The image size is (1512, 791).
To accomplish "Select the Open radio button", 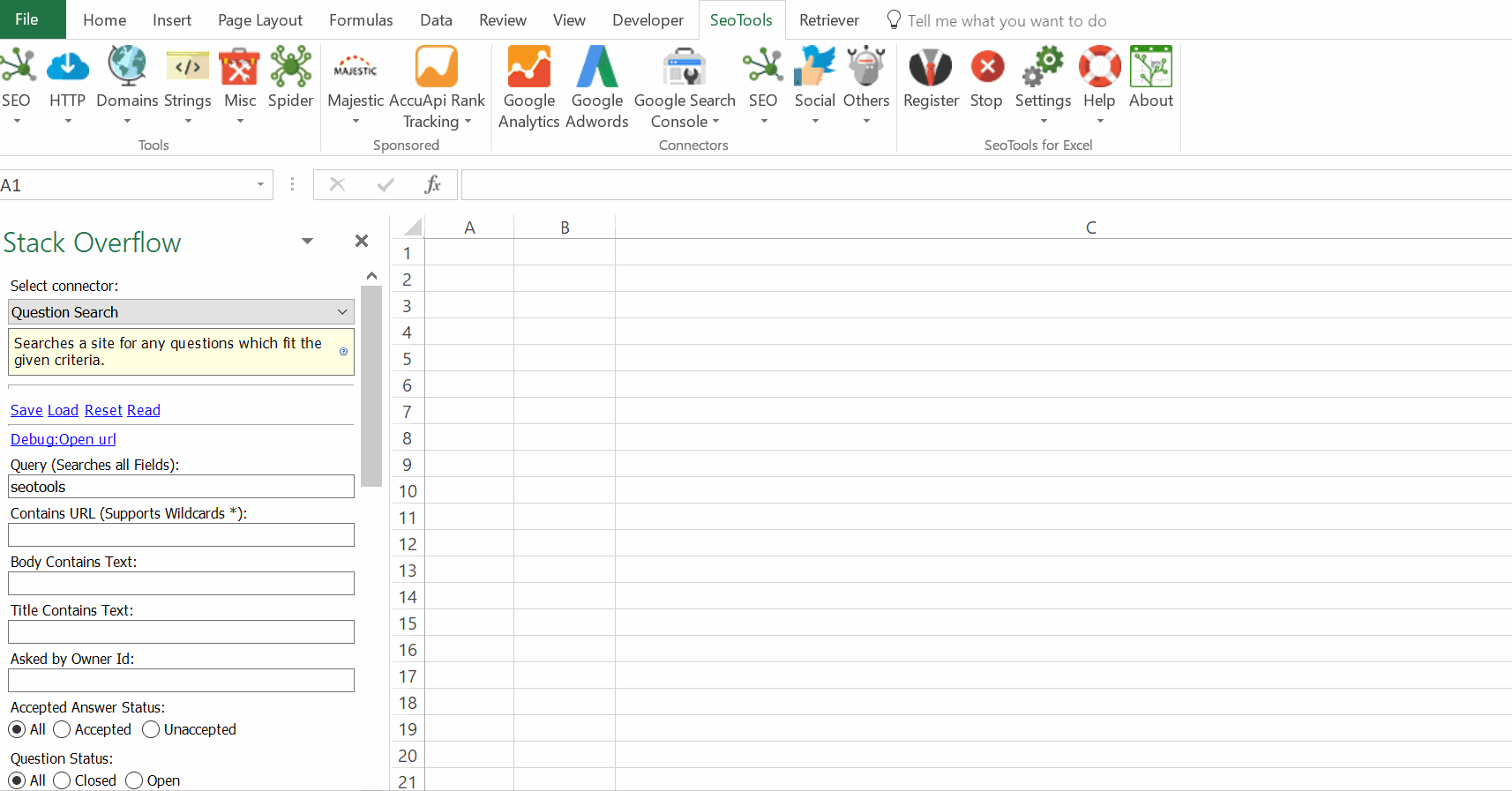I will tap(134, 780).
